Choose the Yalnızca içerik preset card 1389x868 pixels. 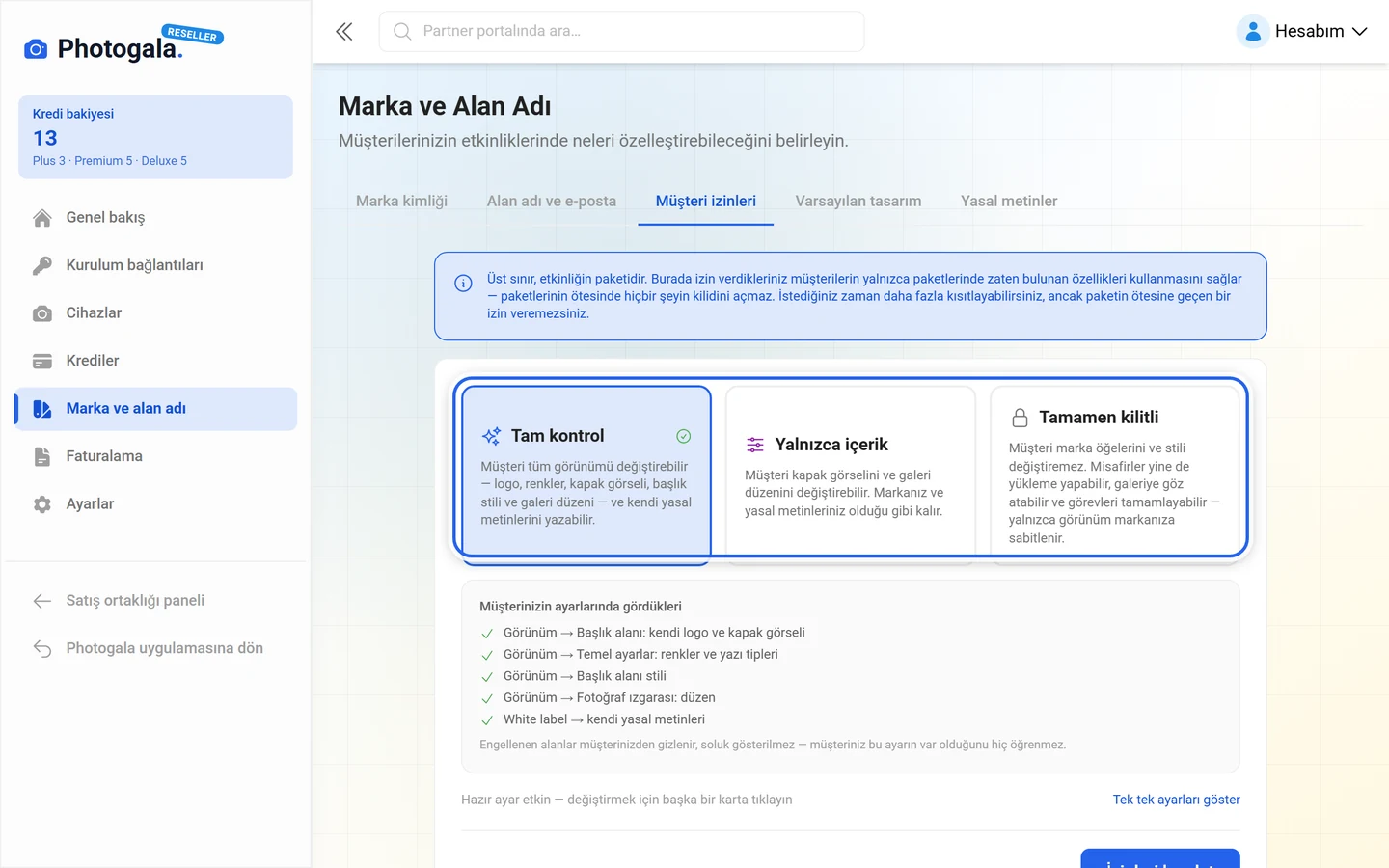click(850, 475)
